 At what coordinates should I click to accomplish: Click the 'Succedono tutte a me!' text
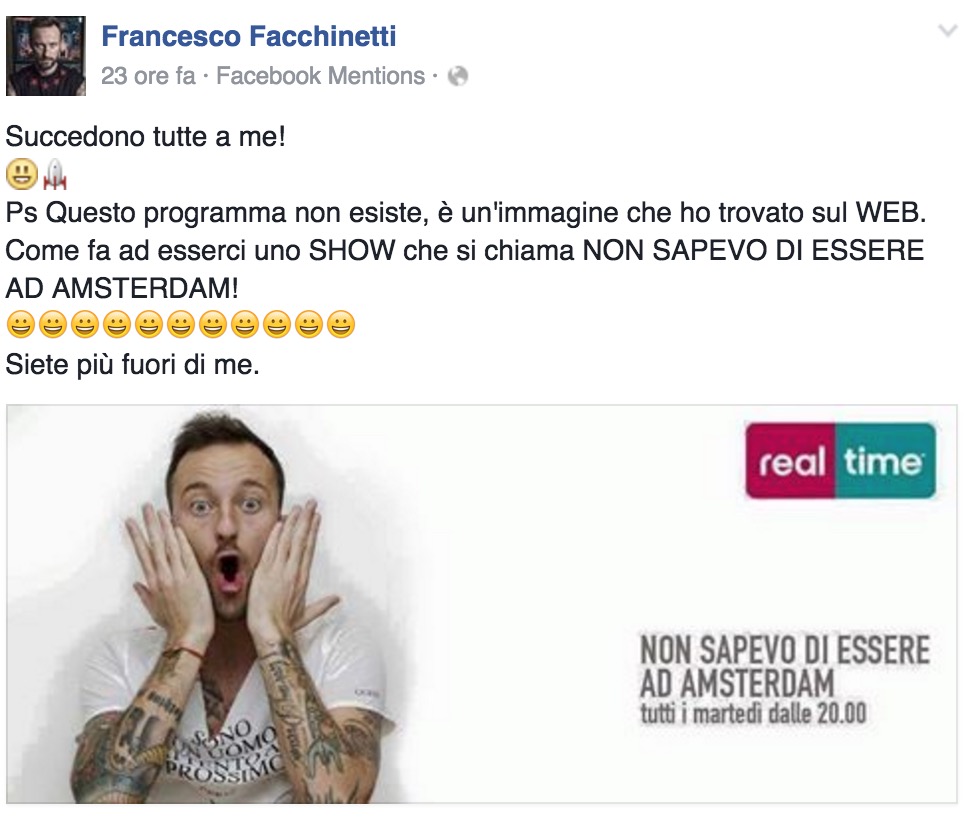[146, 137]
